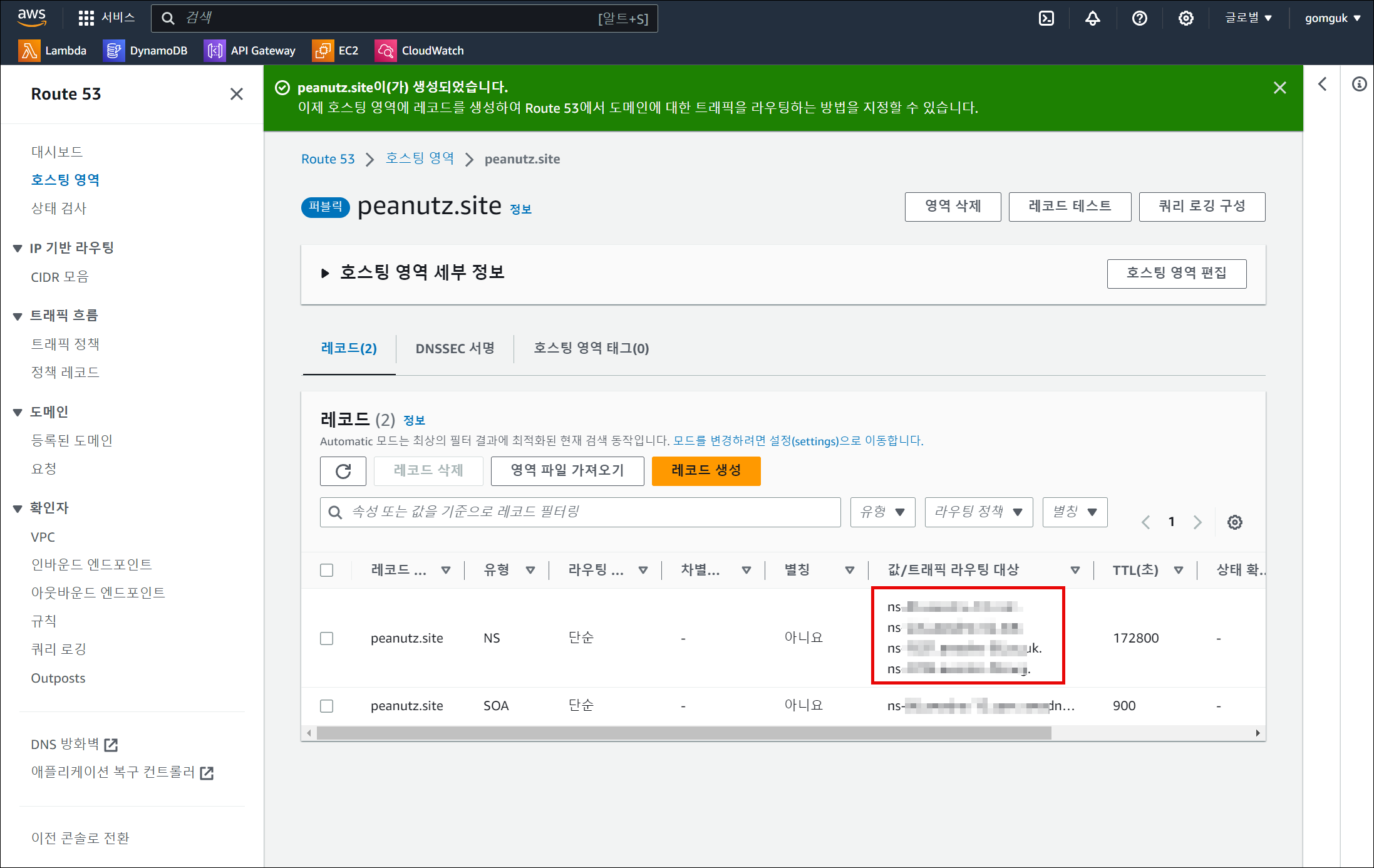Check the NS record row checkbox
The height and width of the screenshot is (868, 1374).
coord(326,638)
